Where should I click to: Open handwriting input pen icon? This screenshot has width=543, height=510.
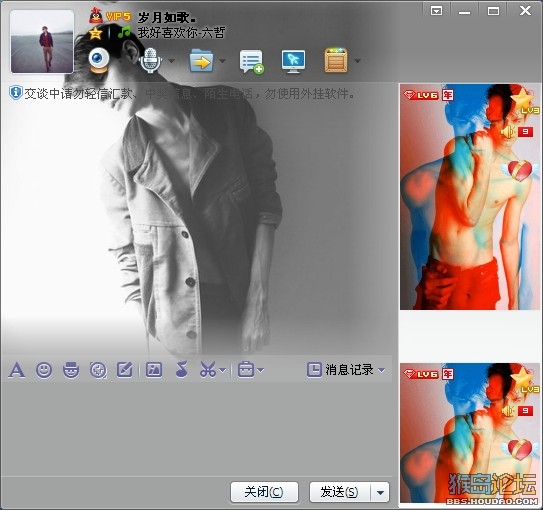coord(125,369)
